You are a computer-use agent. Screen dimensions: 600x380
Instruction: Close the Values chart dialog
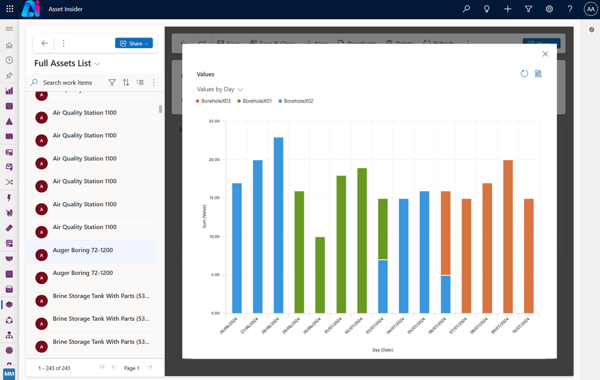545,54
